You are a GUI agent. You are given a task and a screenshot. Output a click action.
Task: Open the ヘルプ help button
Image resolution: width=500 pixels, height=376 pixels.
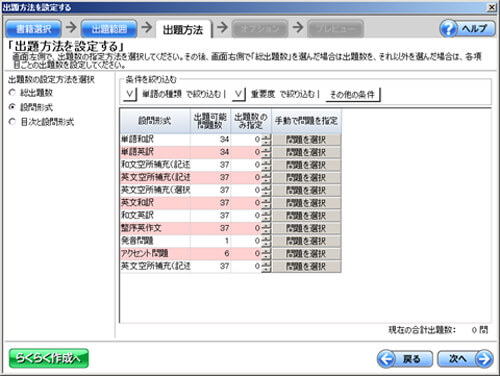[x=467, y=29]
